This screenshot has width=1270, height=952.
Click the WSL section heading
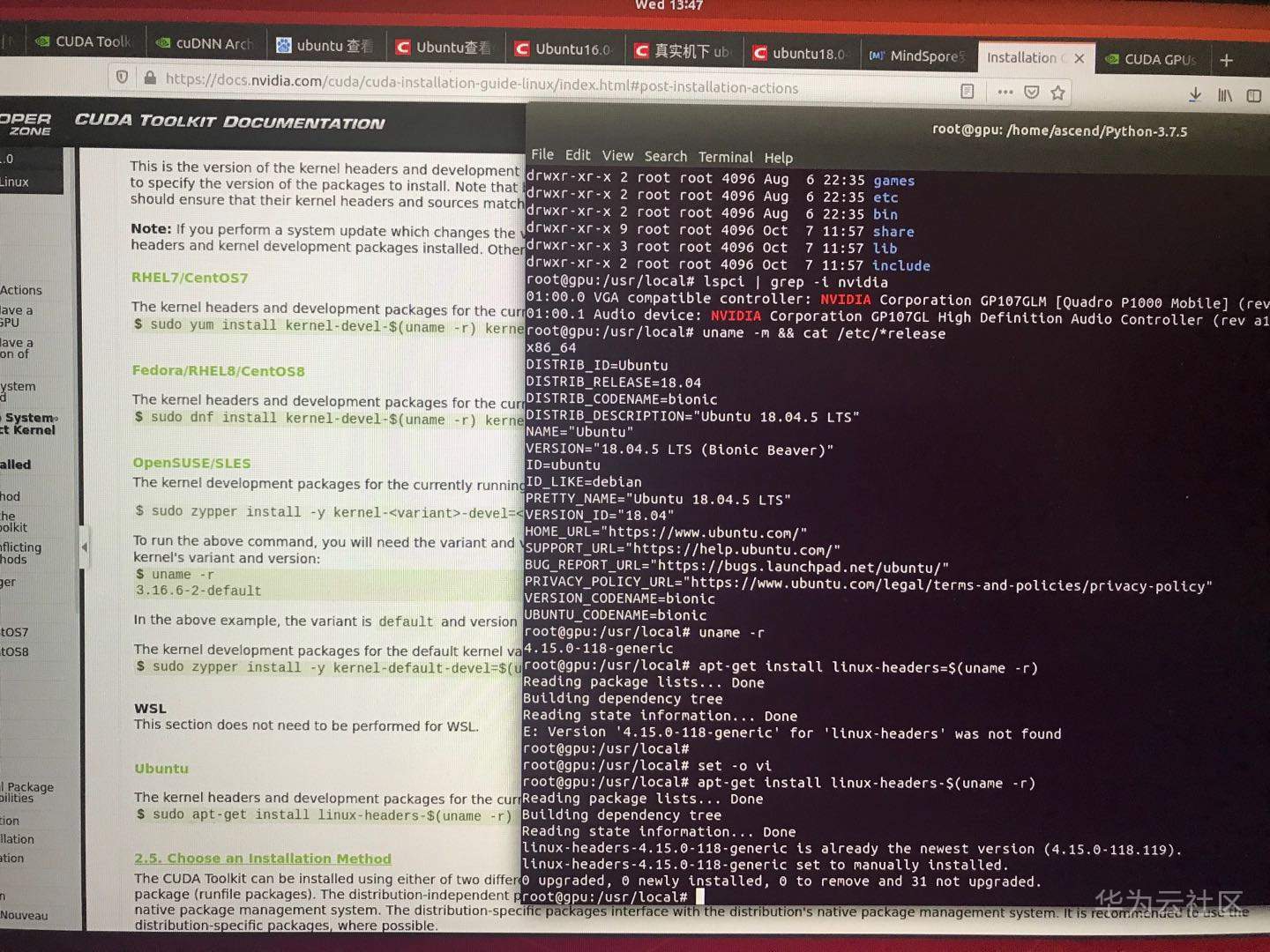pos(150,708)
